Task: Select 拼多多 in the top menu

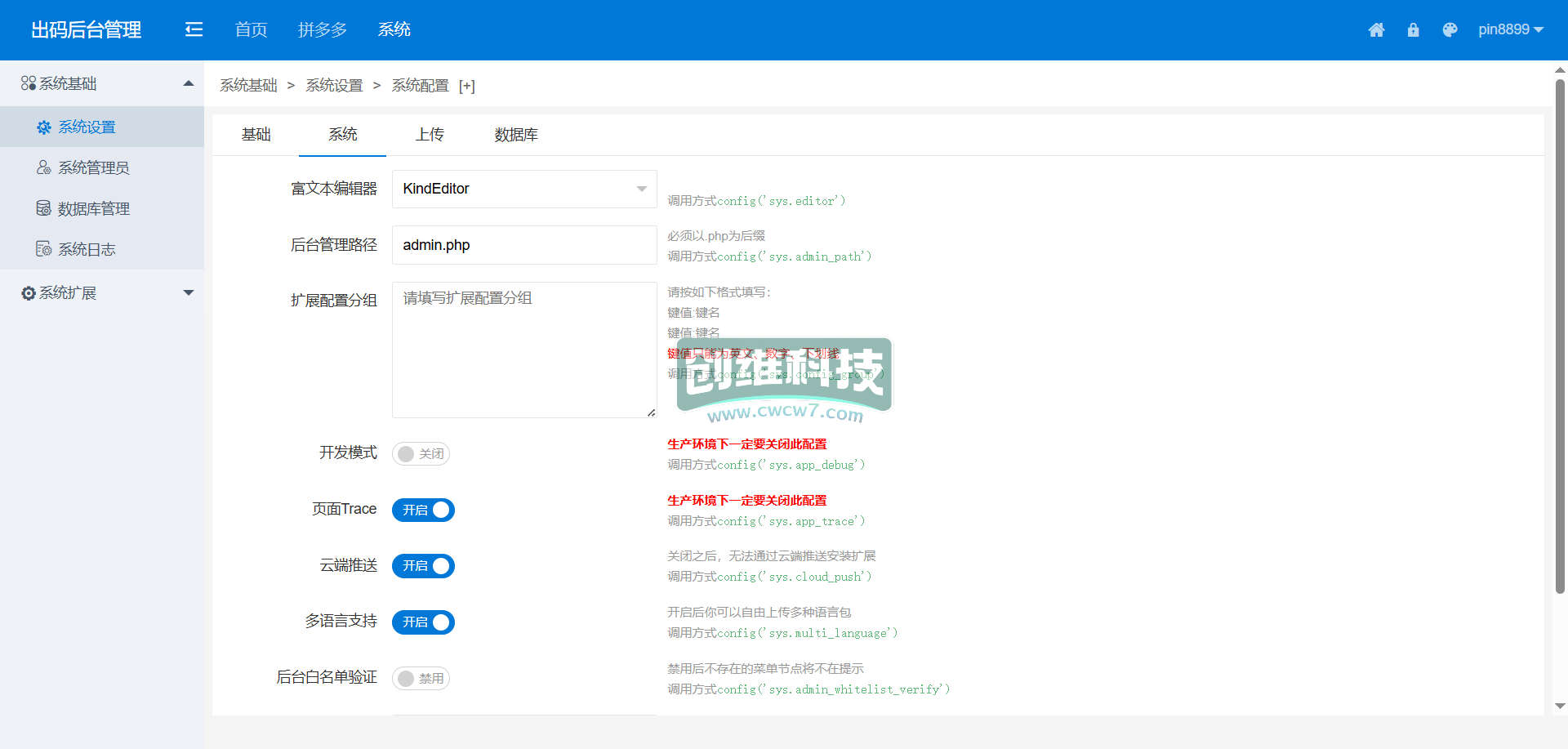Action: [323, 30]
